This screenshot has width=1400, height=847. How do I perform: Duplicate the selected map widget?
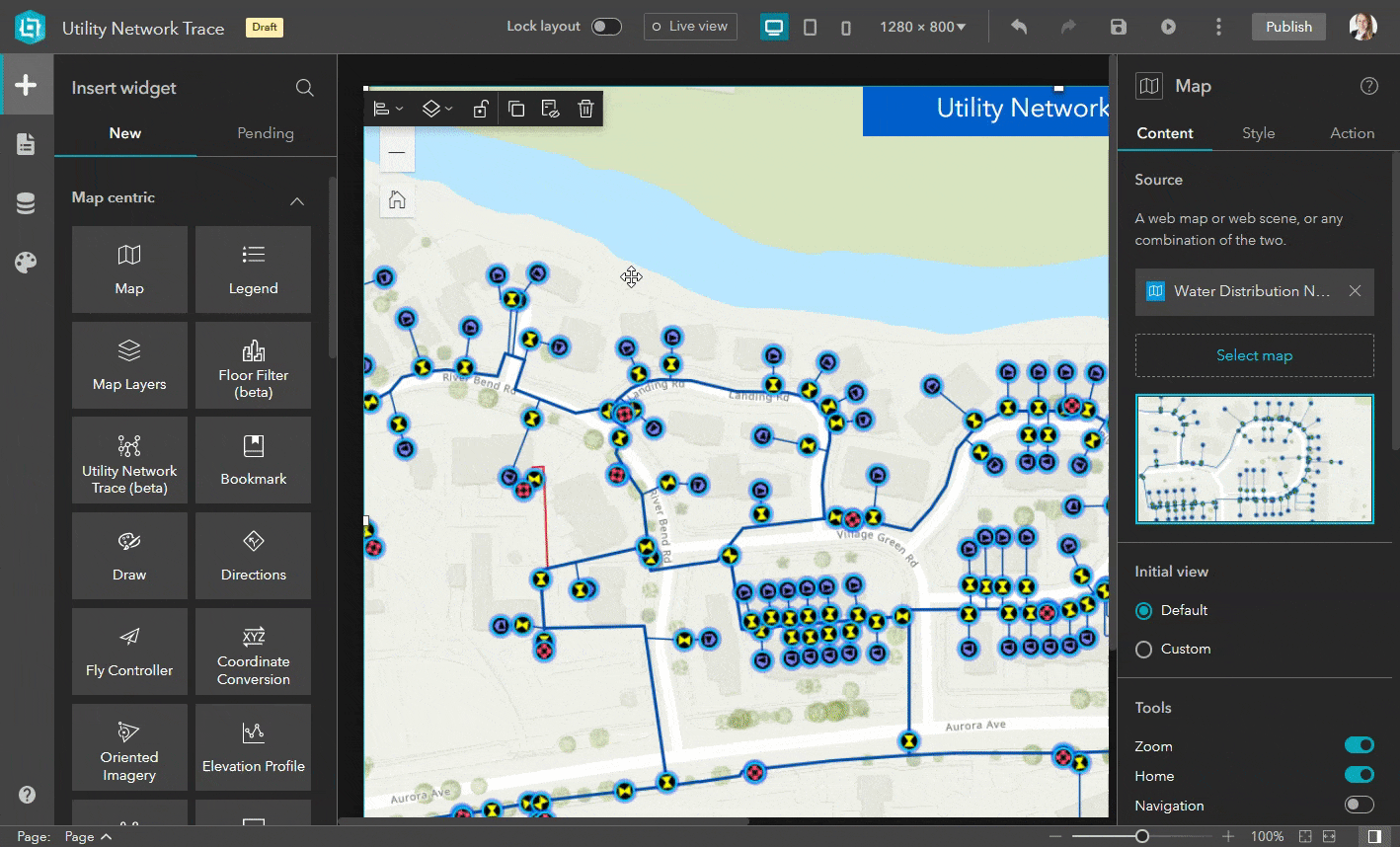click(516, 109)
